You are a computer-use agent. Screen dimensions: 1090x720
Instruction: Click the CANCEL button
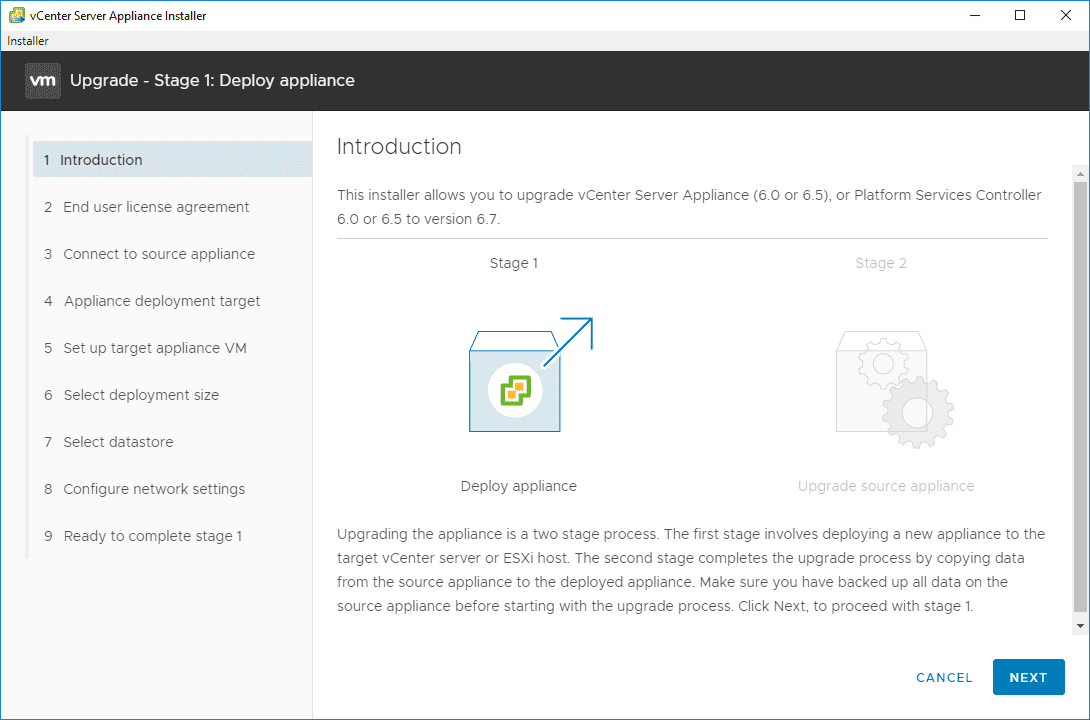(x=944, y=677)
